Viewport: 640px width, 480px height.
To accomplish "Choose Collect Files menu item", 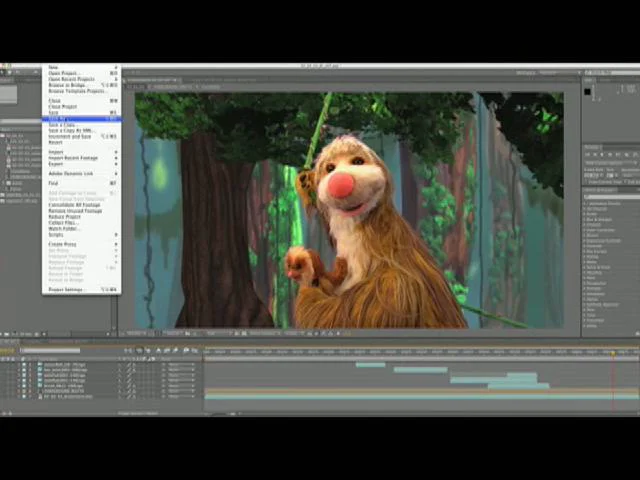I will 82,223.
